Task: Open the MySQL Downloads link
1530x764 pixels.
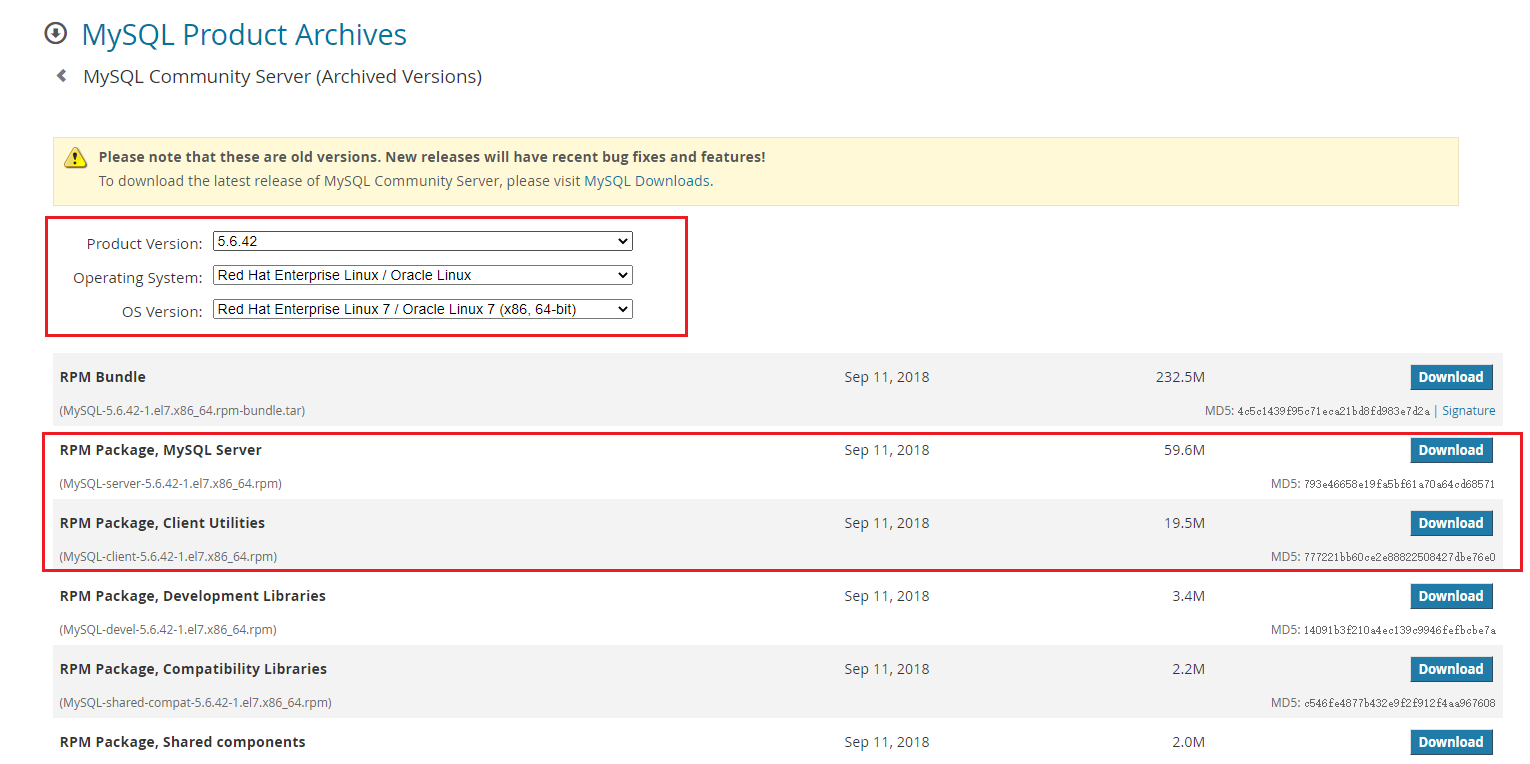Action: [x=647, y=181]
